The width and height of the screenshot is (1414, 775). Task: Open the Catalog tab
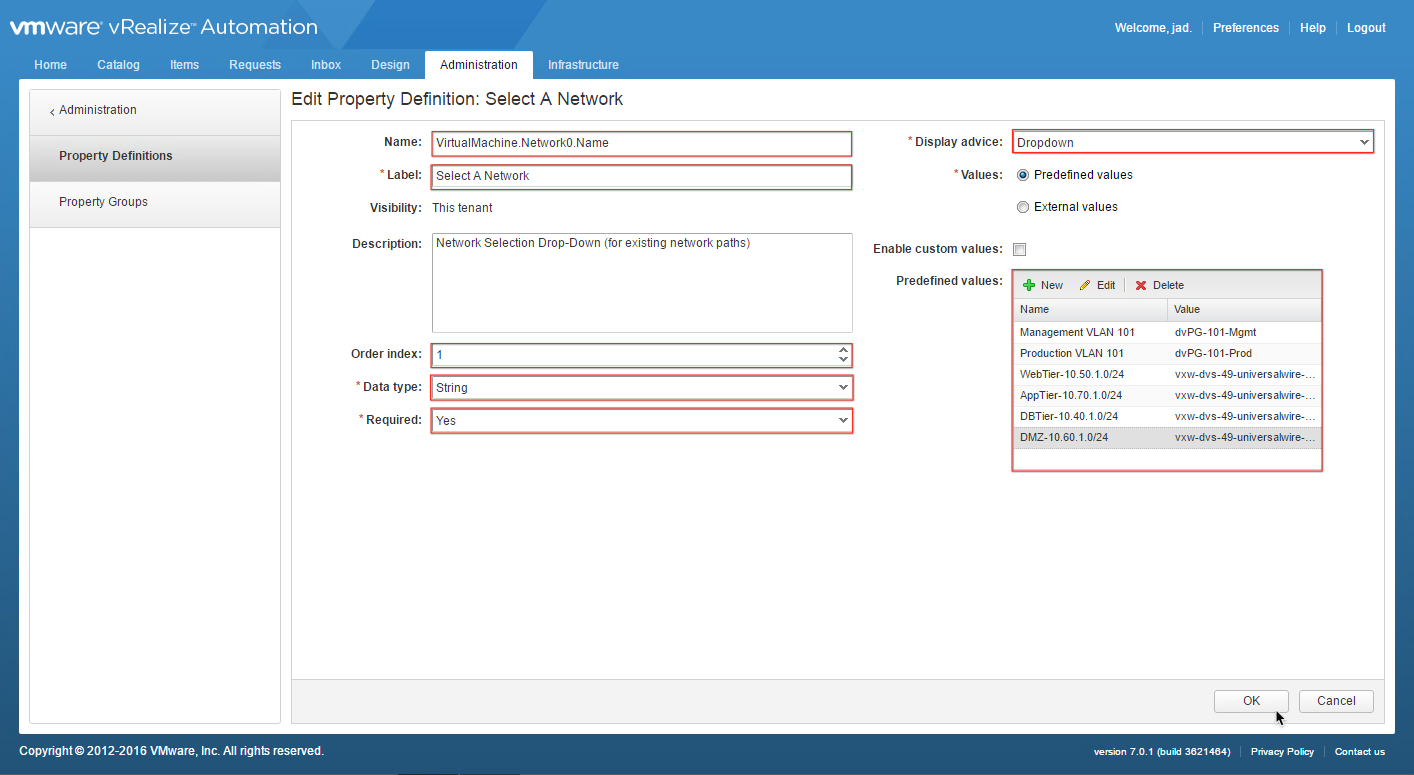click(119, 65)
